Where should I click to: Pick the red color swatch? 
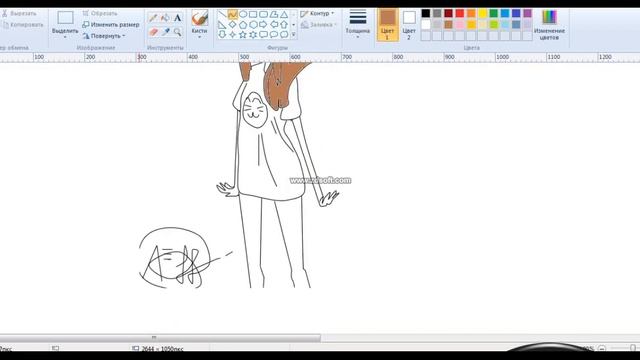(x=460, y=13)
